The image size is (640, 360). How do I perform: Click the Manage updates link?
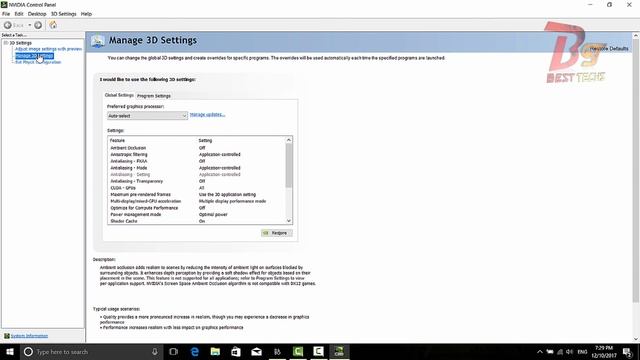click(207, 115)
